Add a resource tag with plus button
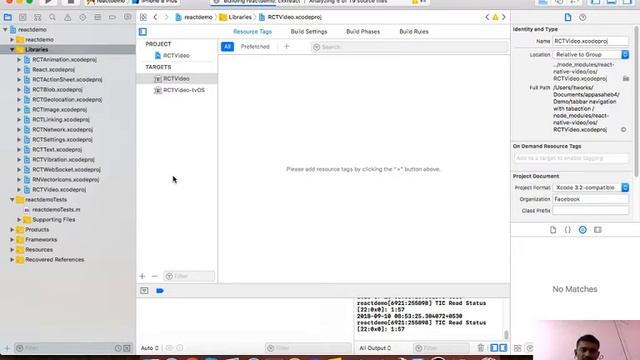 287,47
